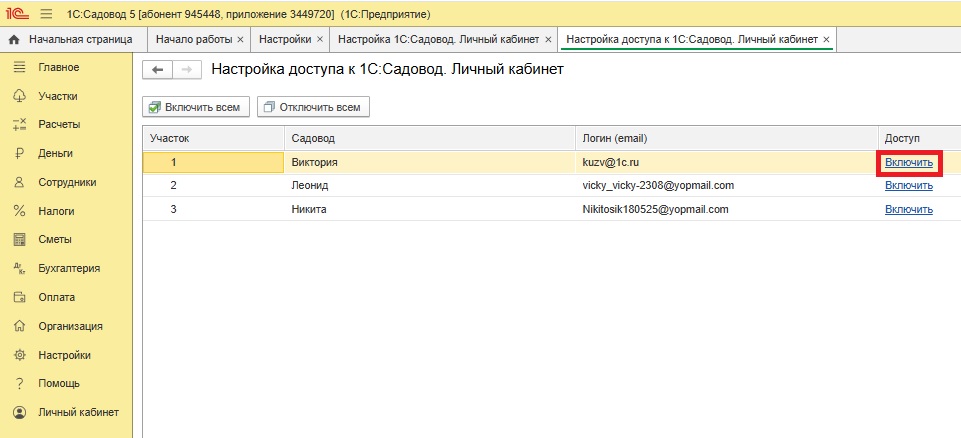Click the Бухгалтерия Дт/Кт icon
Screen dimensions: 961x438
(20, 268)
